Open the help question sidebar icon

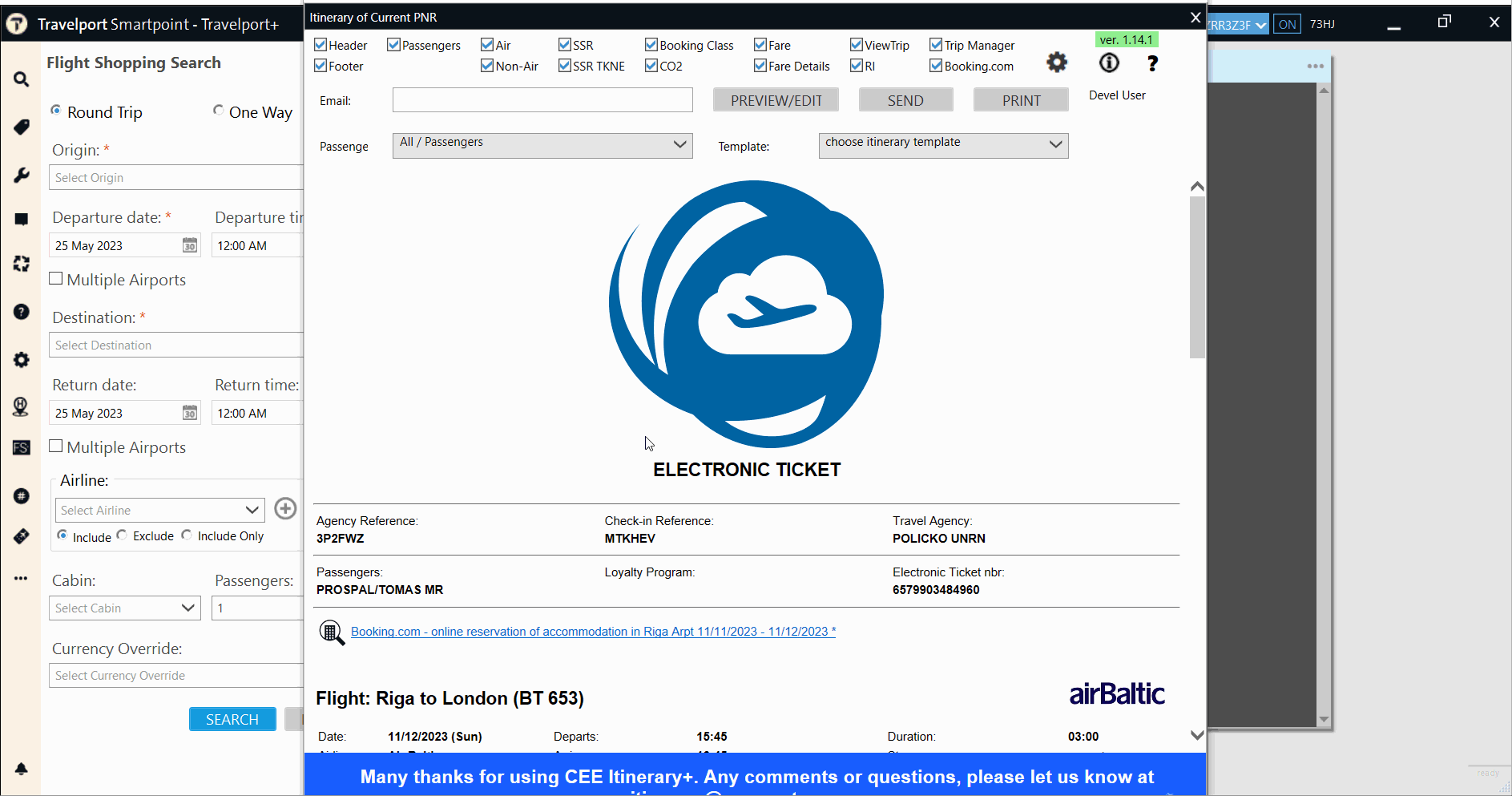click(22, 312)
